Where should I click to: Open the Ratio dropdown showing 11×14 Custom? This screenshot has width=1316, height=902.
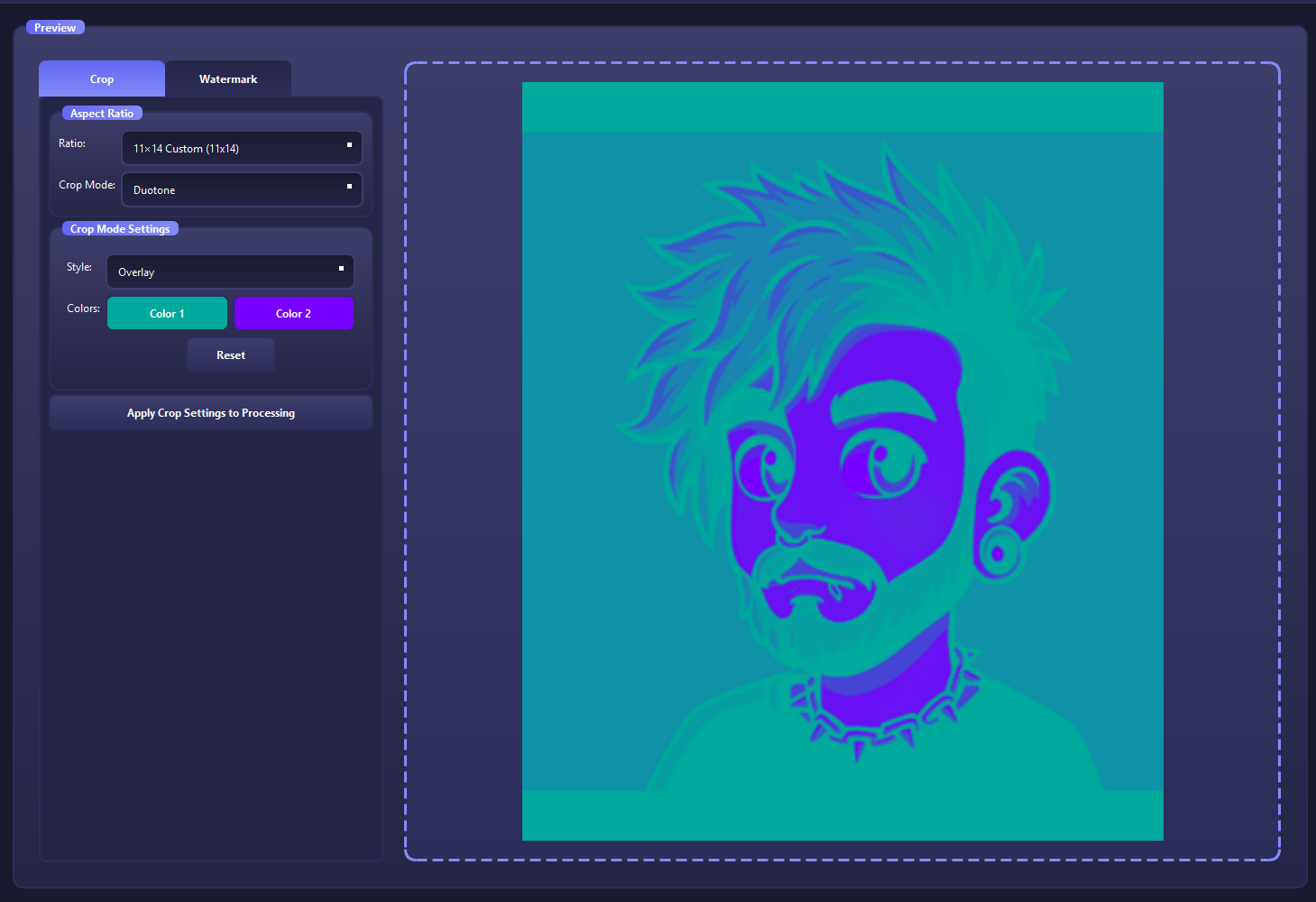242,148
